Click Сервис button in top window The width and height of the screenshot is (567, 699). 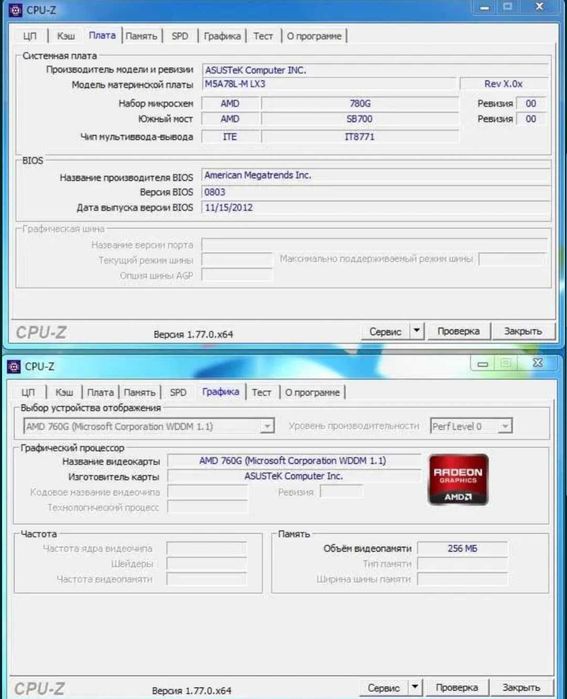pyautogui.click(x=385, y=332)
